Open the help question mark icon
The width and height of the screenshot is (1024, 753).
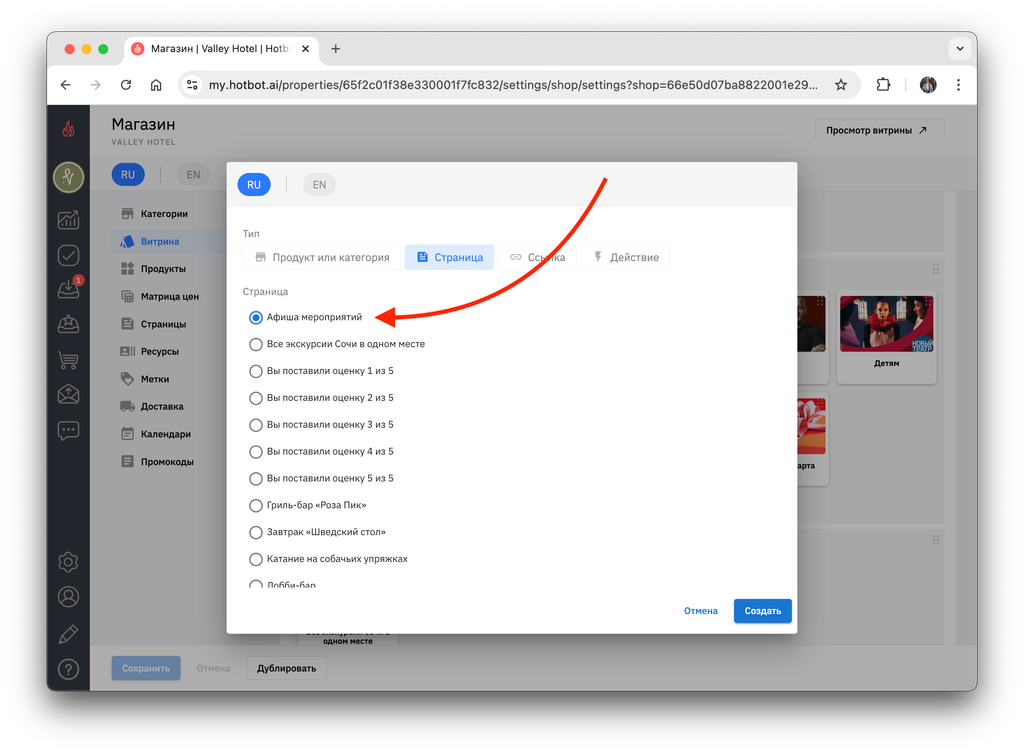click(68, 669)
